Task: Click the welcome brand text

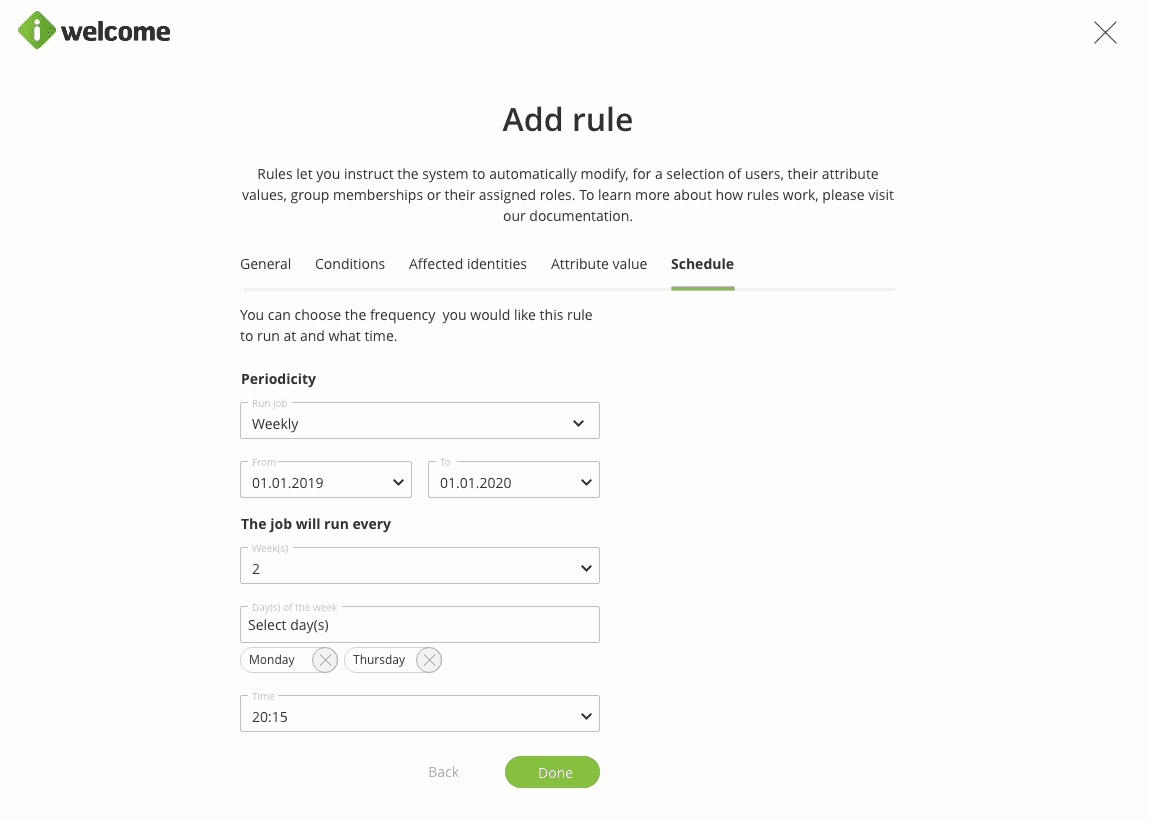Action: tap(116, 32)
